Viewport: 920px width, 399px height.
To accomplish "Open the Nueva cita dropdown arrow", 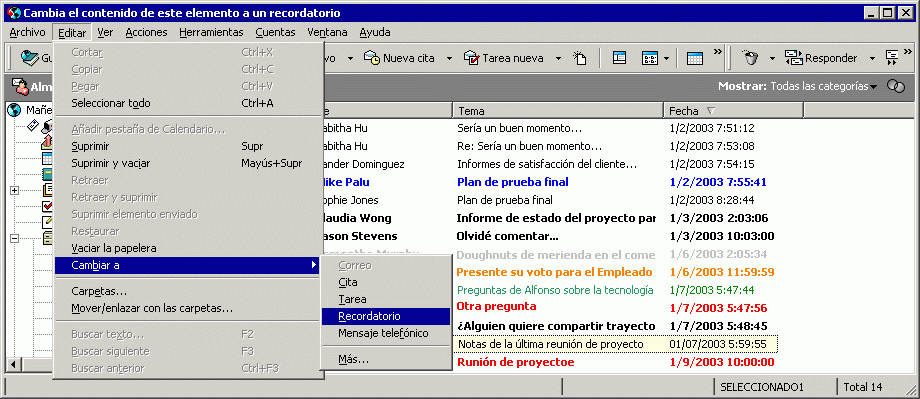I will (x=449, y=58).
